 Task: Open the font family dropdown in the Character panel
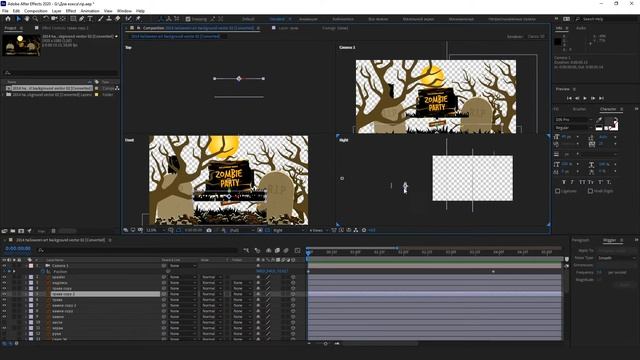click(x=573, y=120)
